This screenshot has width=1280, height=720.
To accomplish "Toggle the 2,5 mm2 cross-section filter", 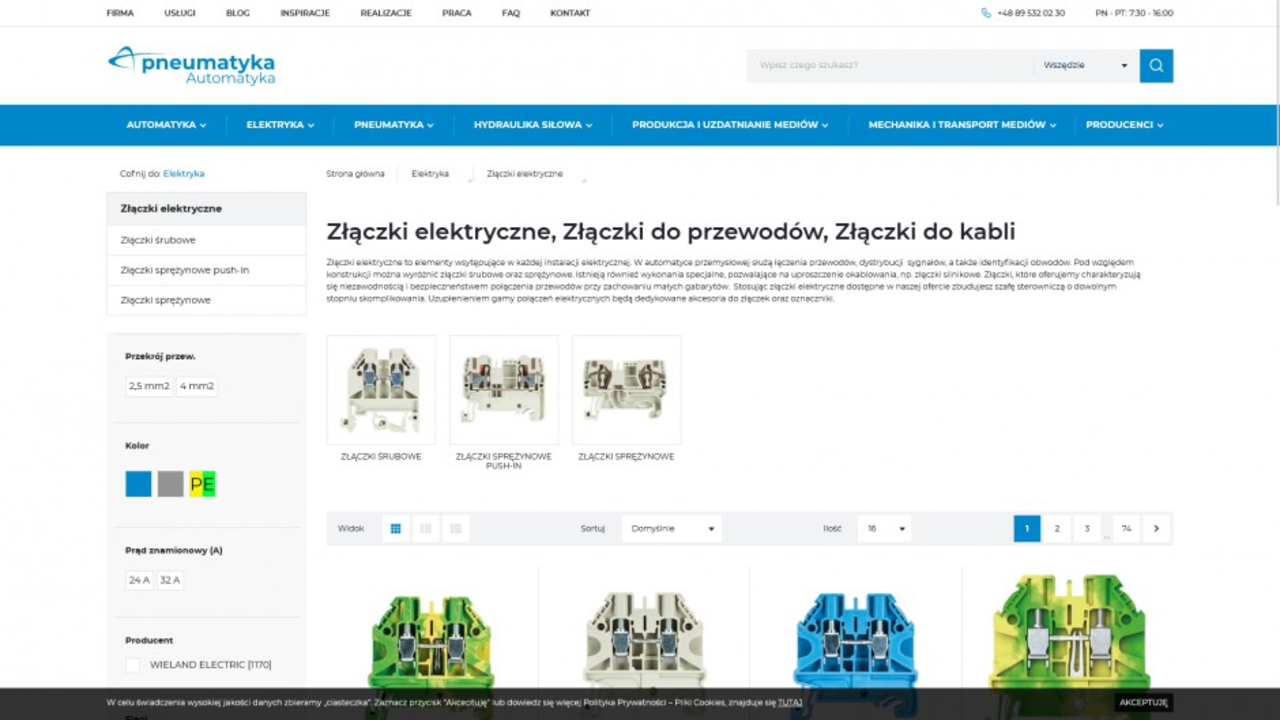I will (149, 386).
